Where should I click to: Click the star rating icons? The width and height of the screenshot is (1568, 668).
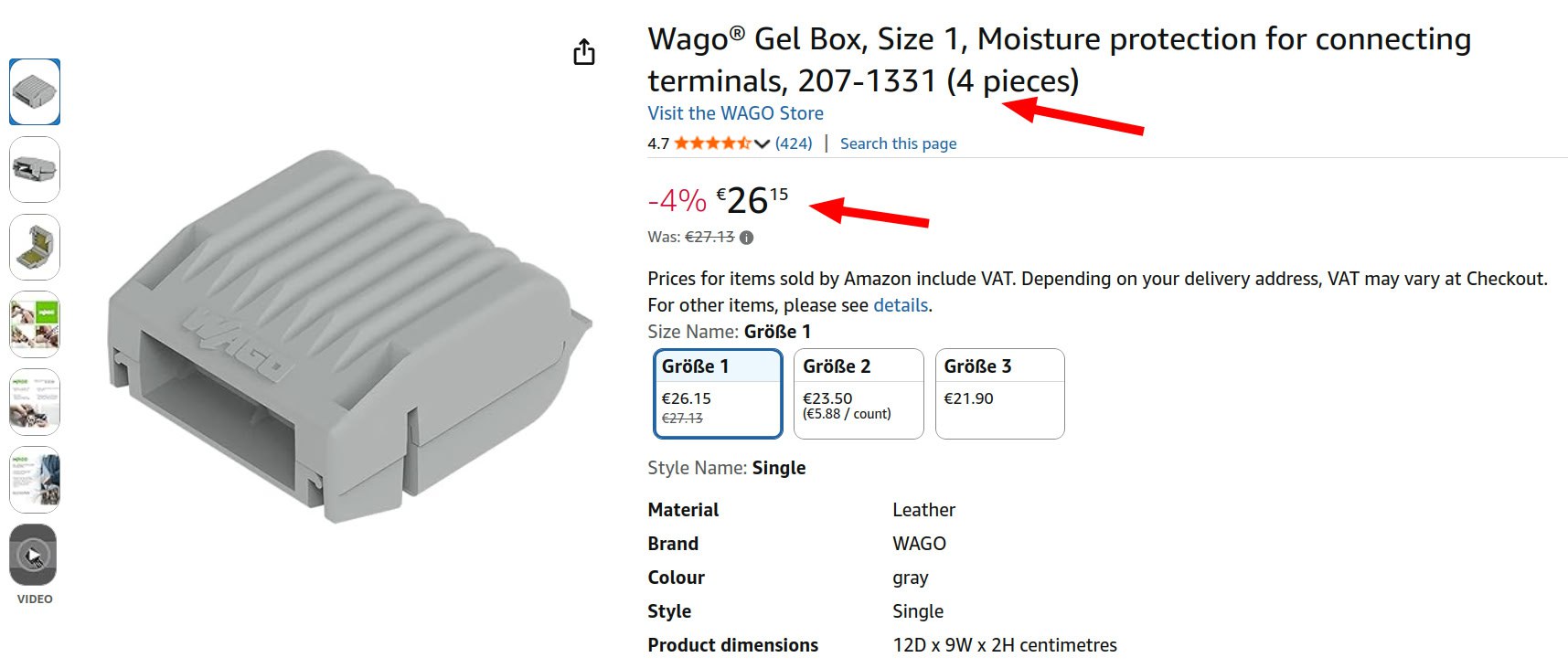click(712, 143)
